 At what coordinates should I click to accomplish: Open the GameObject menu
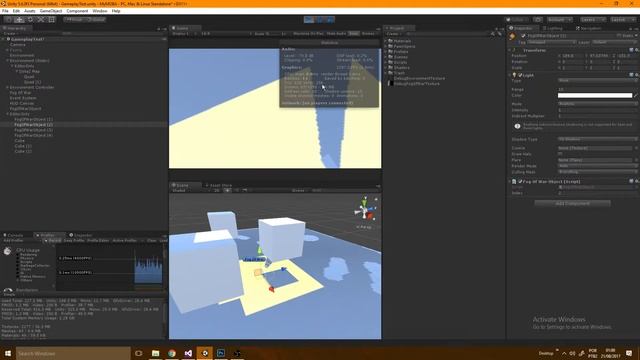(x=51, y=11)
